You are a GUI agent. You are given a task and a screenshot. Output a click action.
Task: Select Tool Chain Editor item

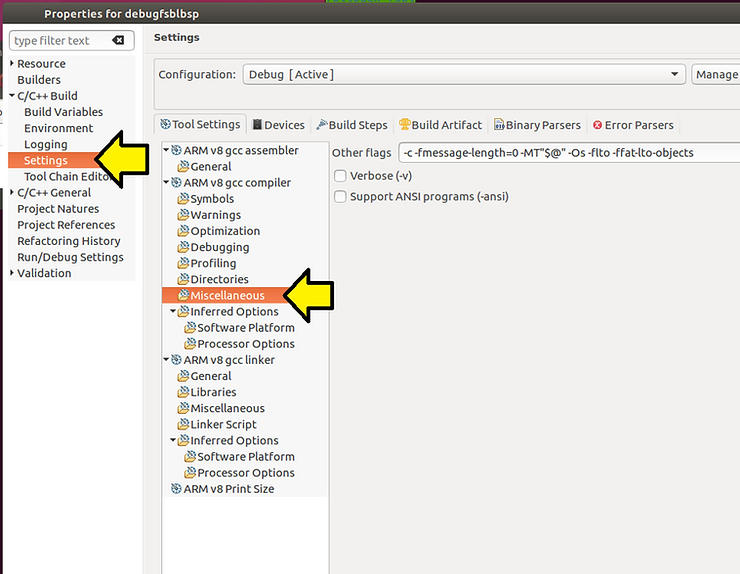coord(67,177)
